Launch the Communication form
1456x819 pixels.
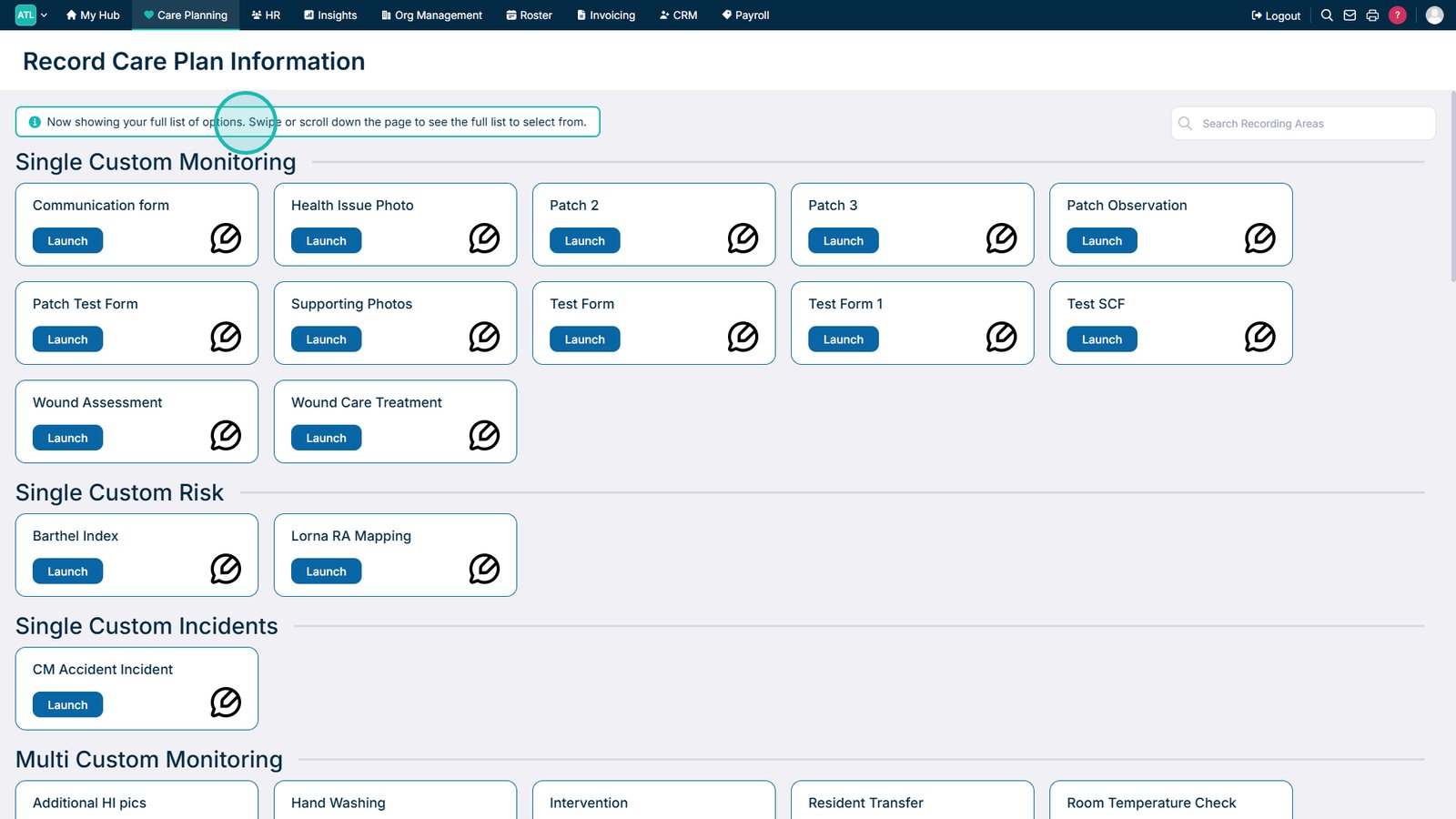(68, 240)
